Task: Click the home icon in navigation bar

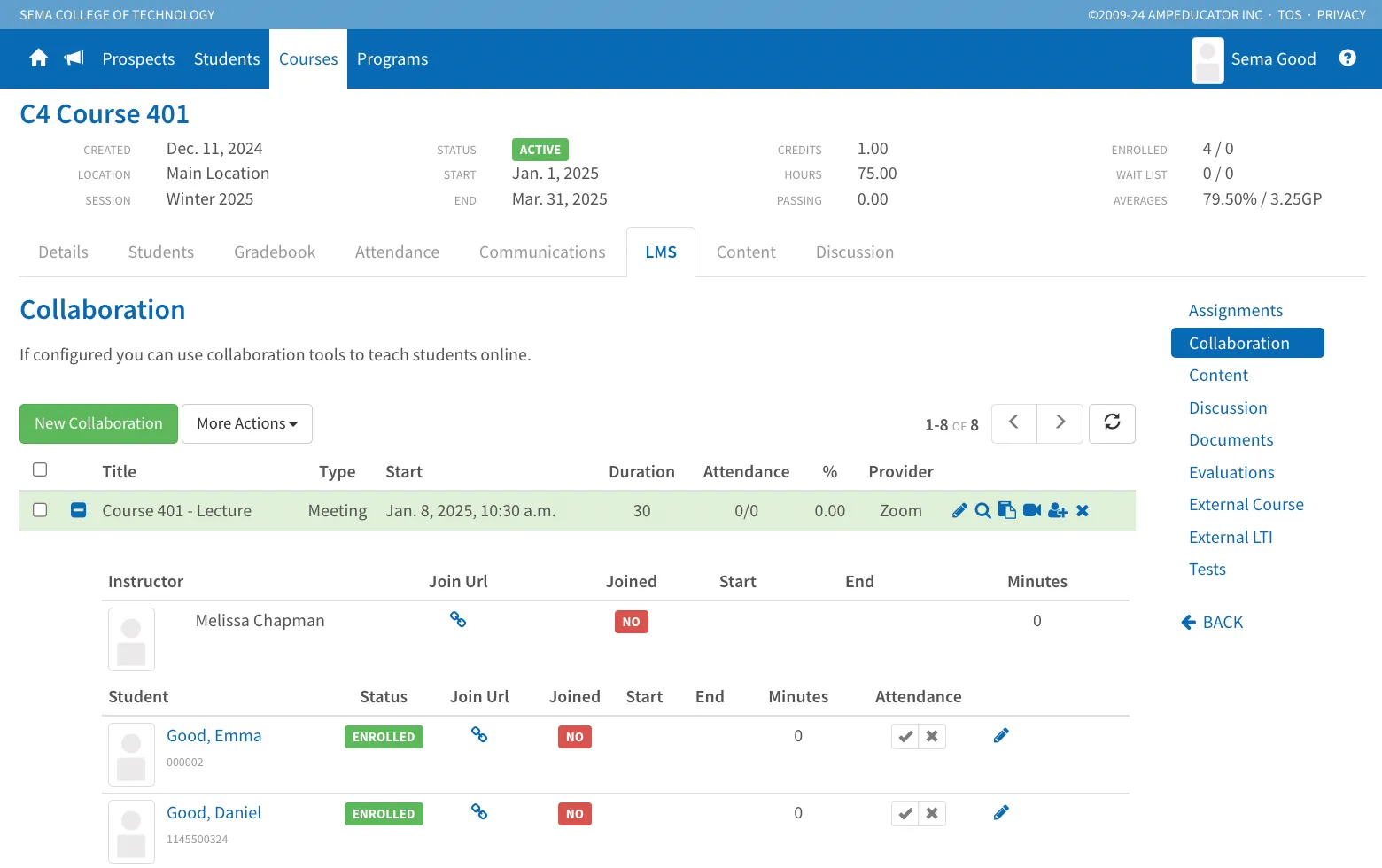Action: (x=38, y=58)
